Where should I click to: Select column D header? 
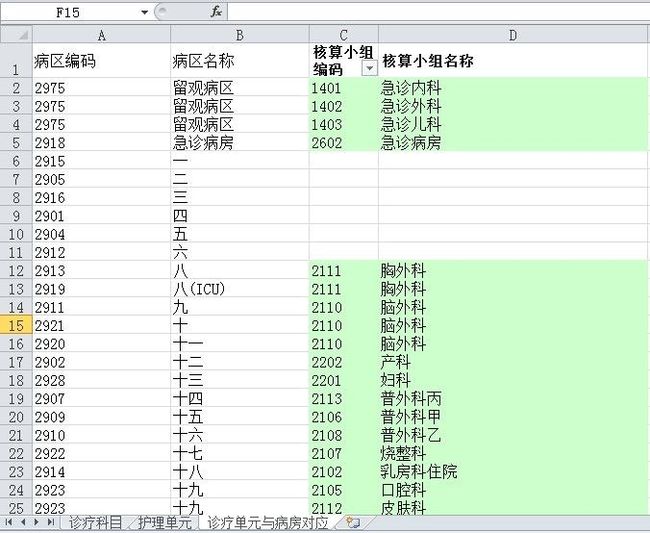513,35
